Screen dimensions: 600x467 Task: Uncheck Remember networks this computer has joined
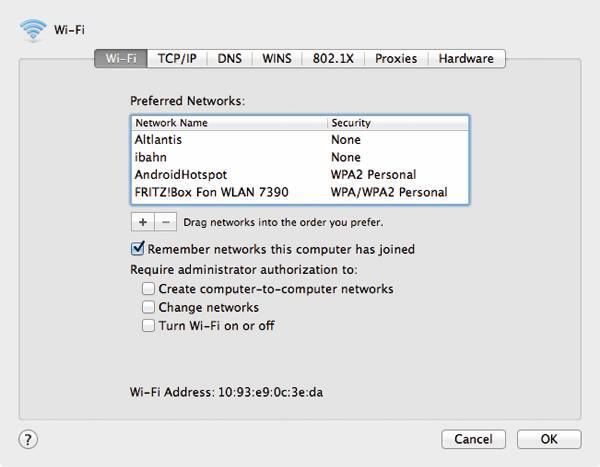138,249
